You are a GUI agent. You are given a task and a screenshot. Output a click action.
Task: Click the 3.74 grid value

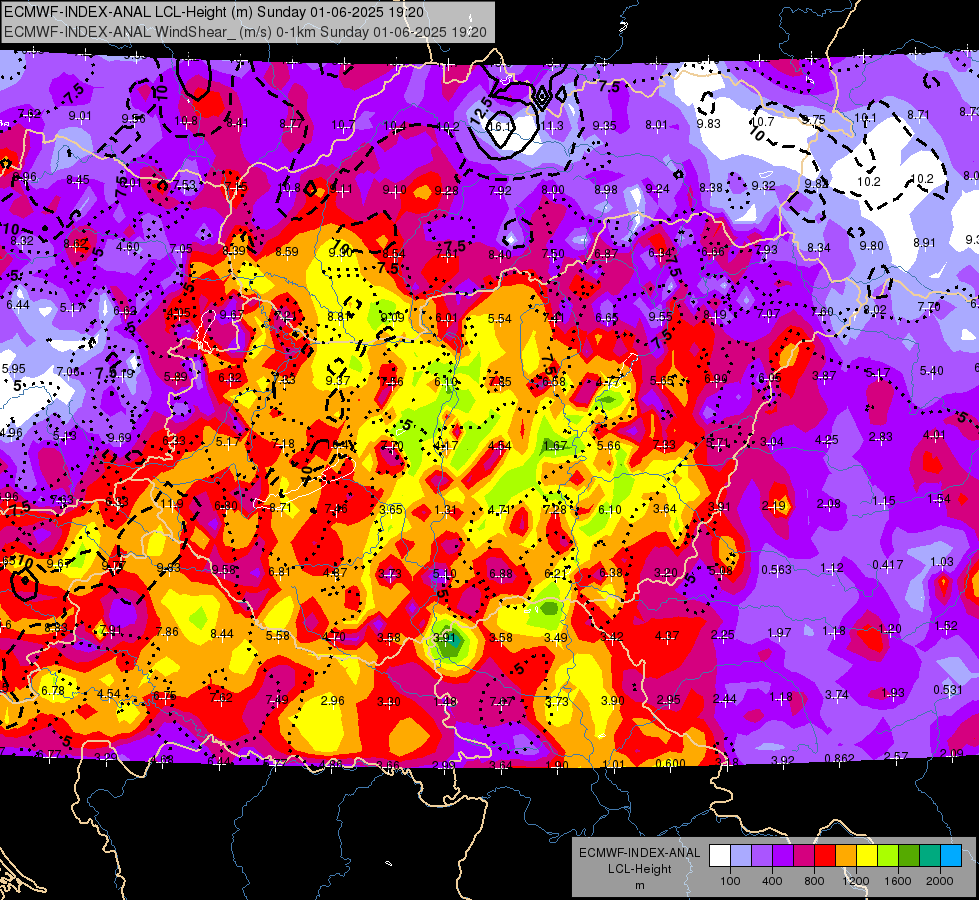coord(837,694)
